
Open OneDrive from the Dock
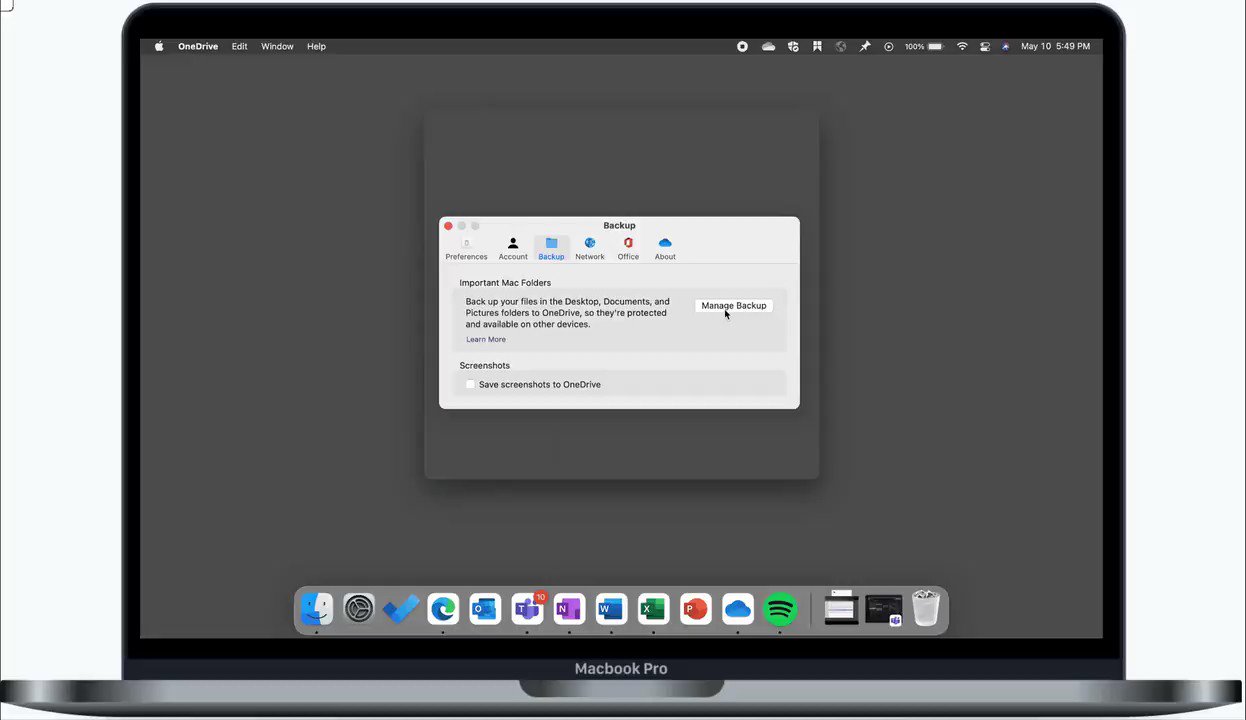click(x=737, y=608)
